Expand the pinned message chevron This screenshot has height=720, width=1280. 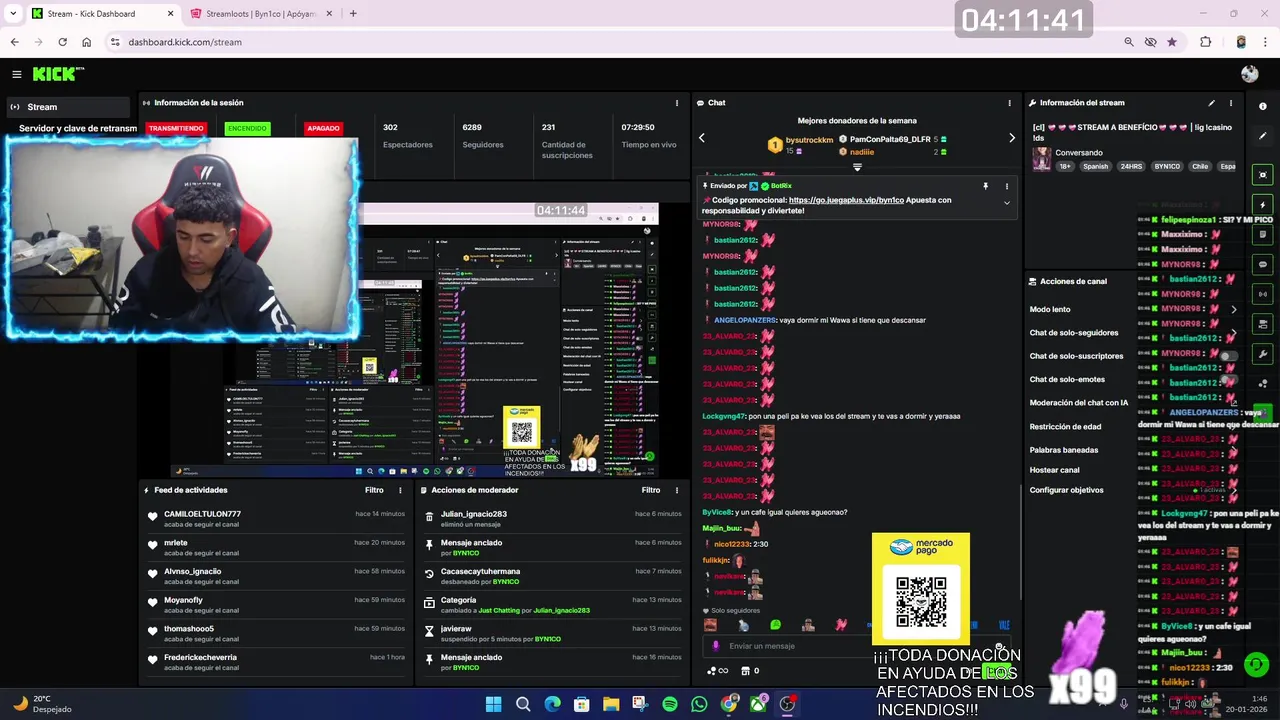pos(1007,203)
